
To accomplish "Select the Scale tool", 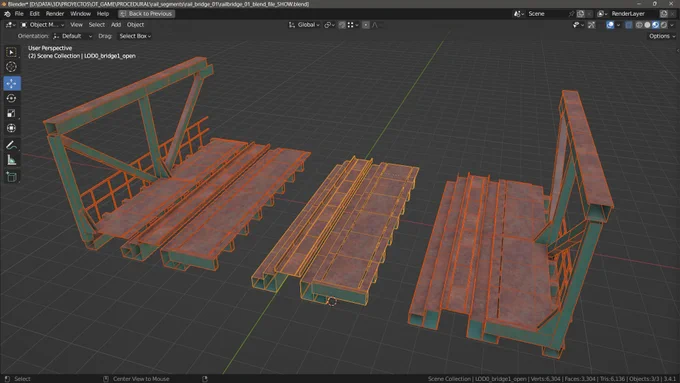I will (x=12, y=114).
